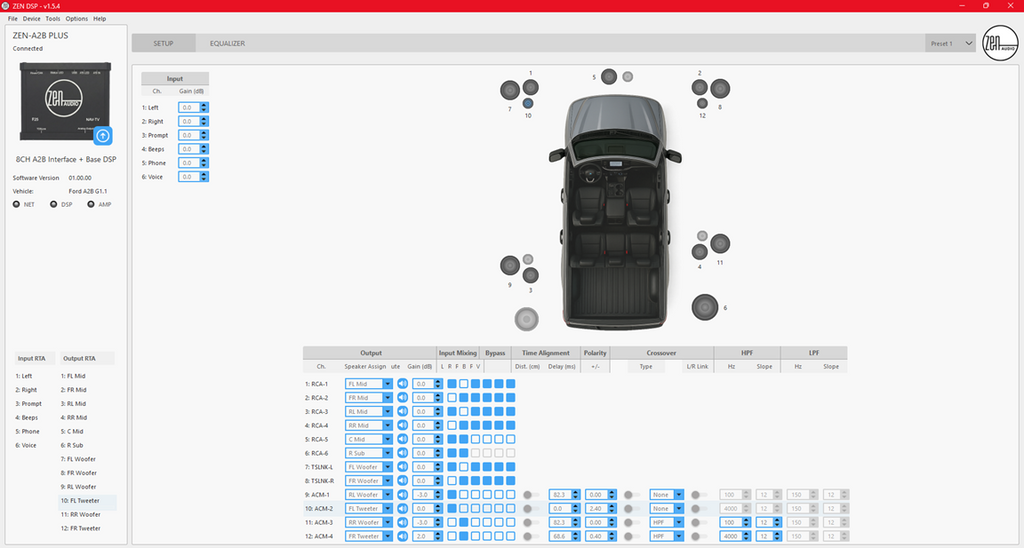
Task: Click the Zen Audio logo at top right
Action: 997,45
